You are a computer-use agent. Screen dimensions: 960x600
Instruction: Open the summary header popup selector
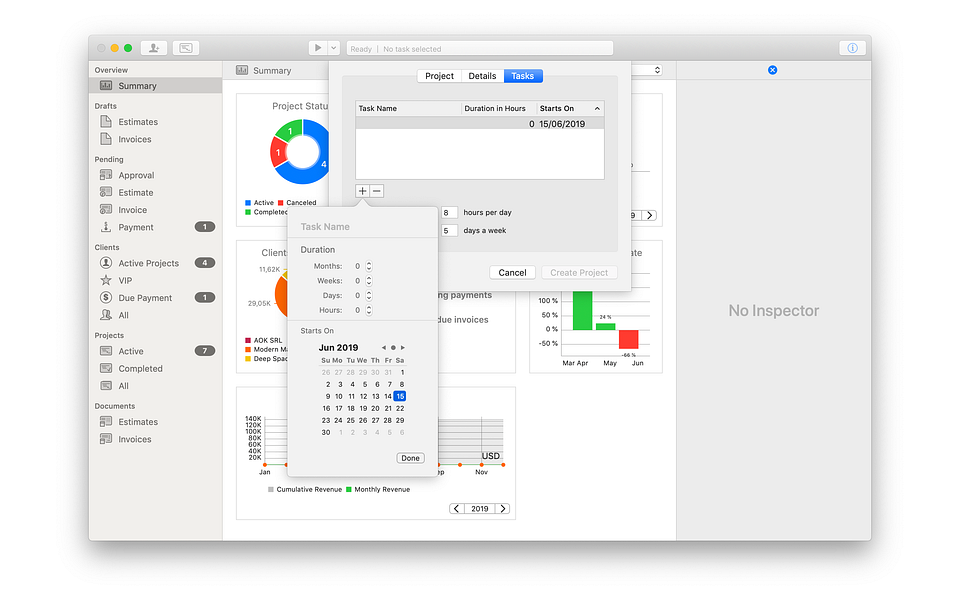[x=657, y=70]
